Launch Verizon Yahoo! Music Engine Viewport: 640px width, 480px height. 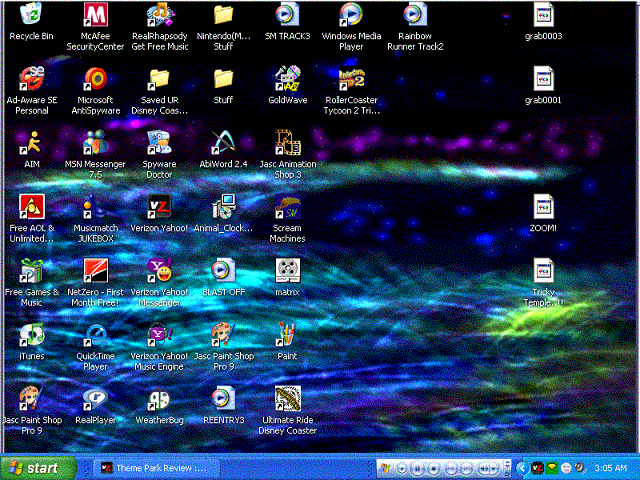pos(160,347)
